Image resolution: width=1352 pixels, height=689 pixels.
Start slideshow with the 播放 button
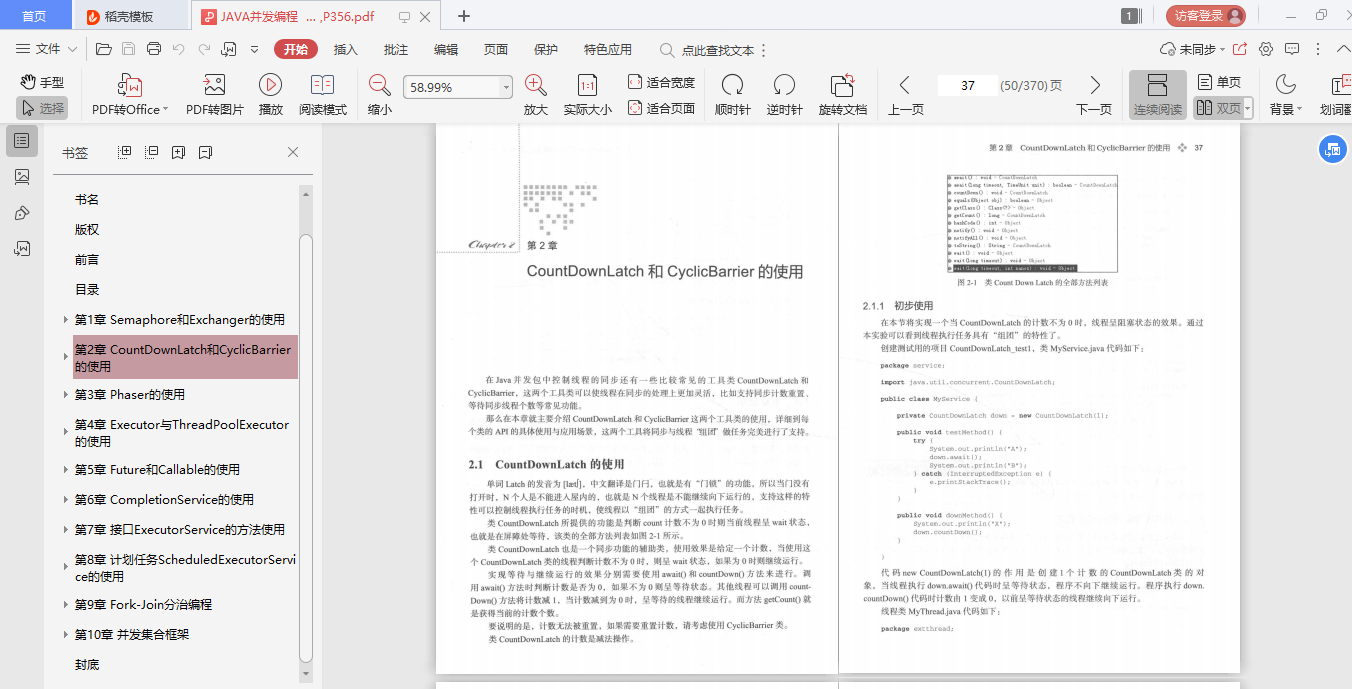[270, 96]
